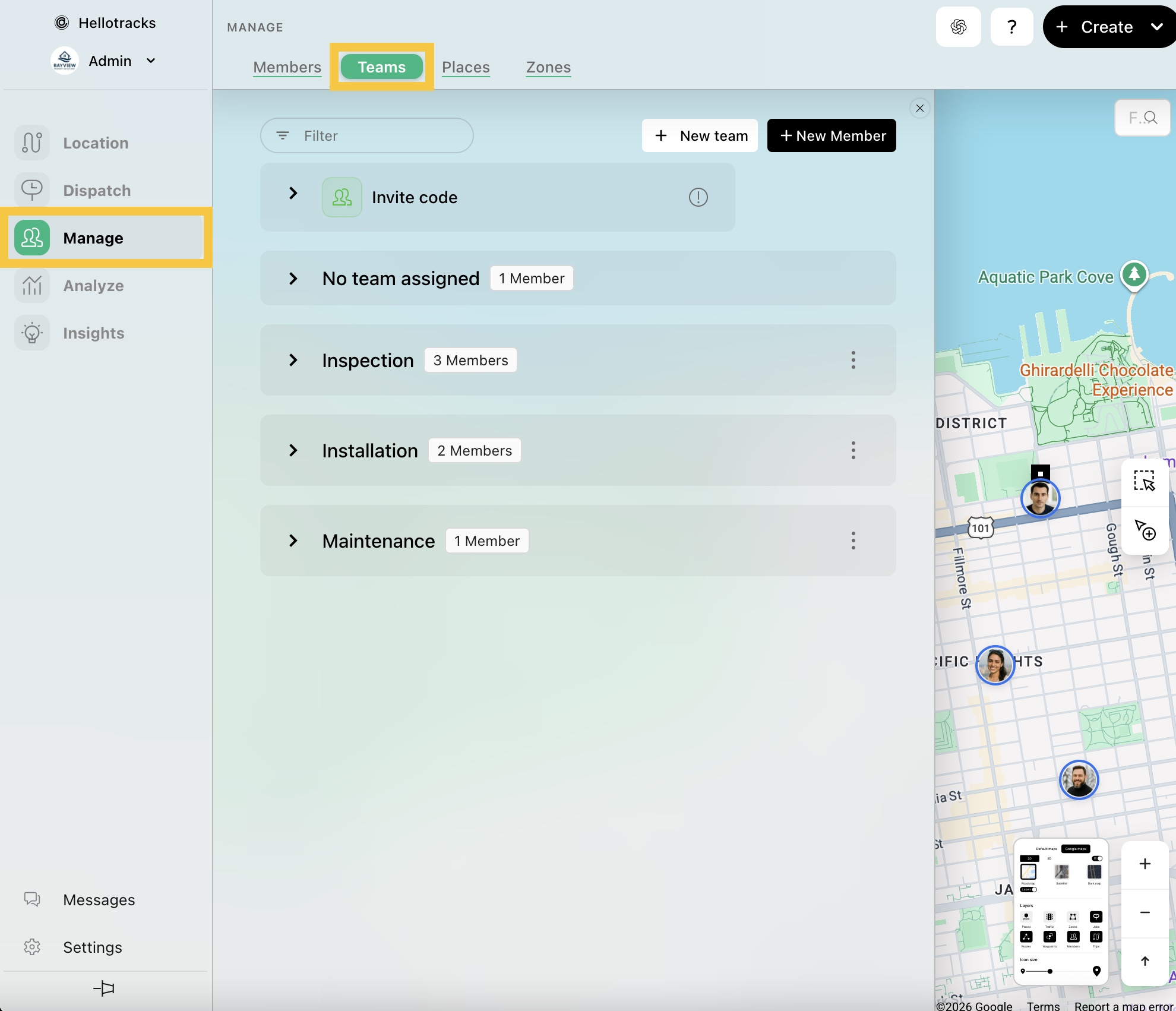Click the New Member button
This screenshot has width=1176, height=1011.
point(831,135)
